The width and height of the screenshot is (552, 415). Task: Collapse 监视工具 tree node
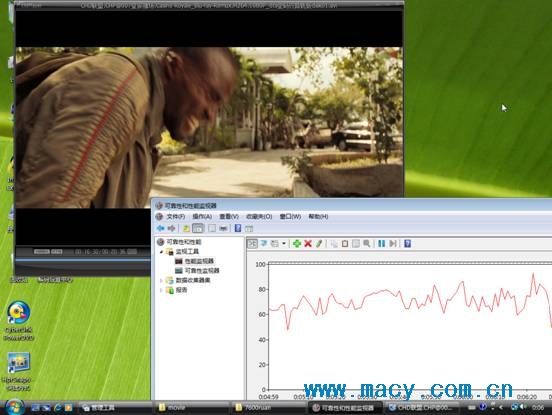pos(162,252)
